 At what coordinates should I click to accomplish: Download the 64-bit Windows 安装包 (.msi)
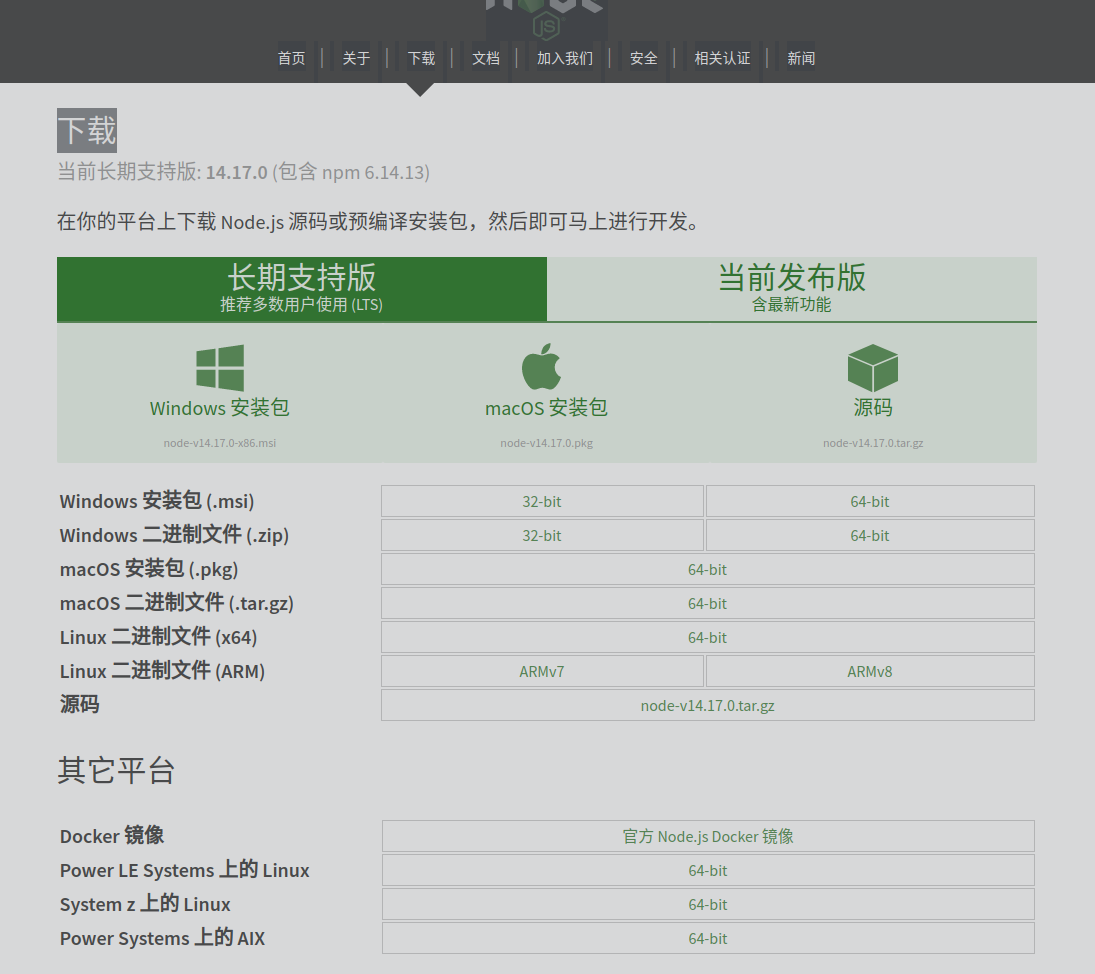(x=869, y=501)
